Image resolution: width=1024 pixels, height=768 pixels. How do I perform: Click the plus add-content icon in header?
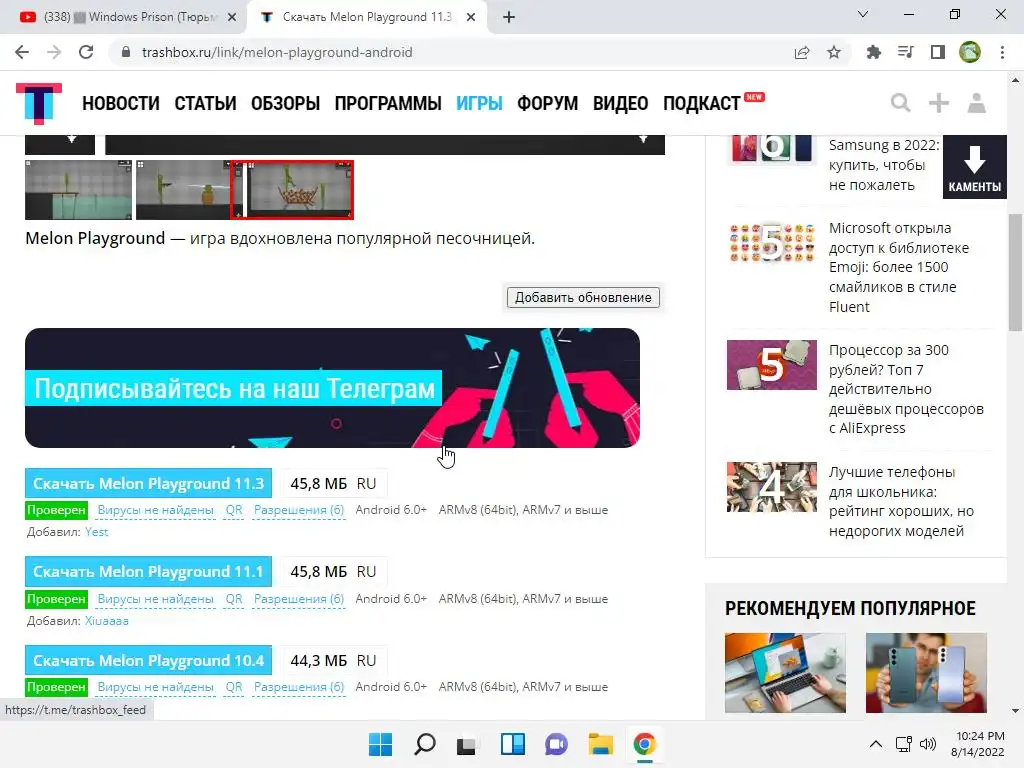tap(938, 103)
